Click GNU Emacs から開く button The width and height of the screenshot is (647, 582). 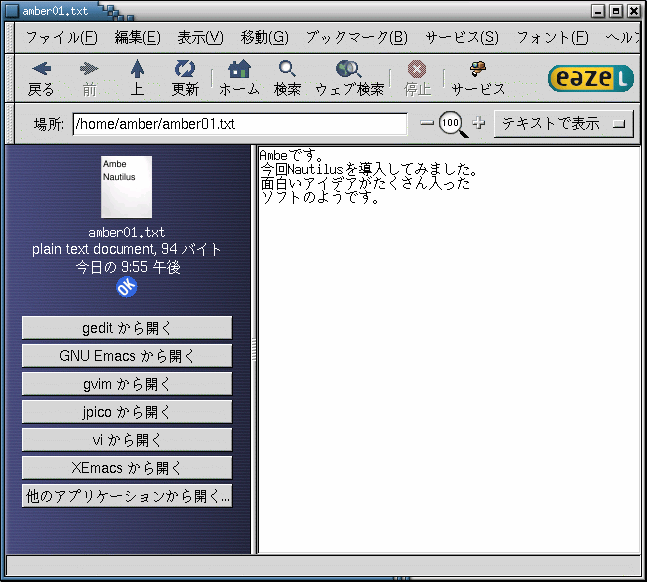[127, 356]
